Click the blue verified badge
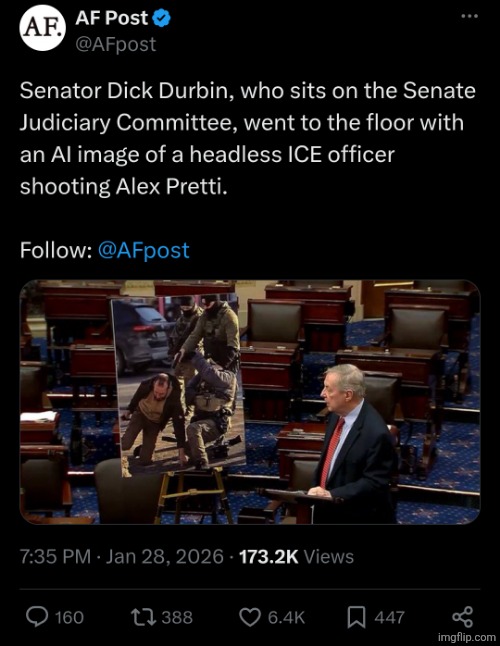This screenshot has width=500, height=646. [x=161, y=18]
